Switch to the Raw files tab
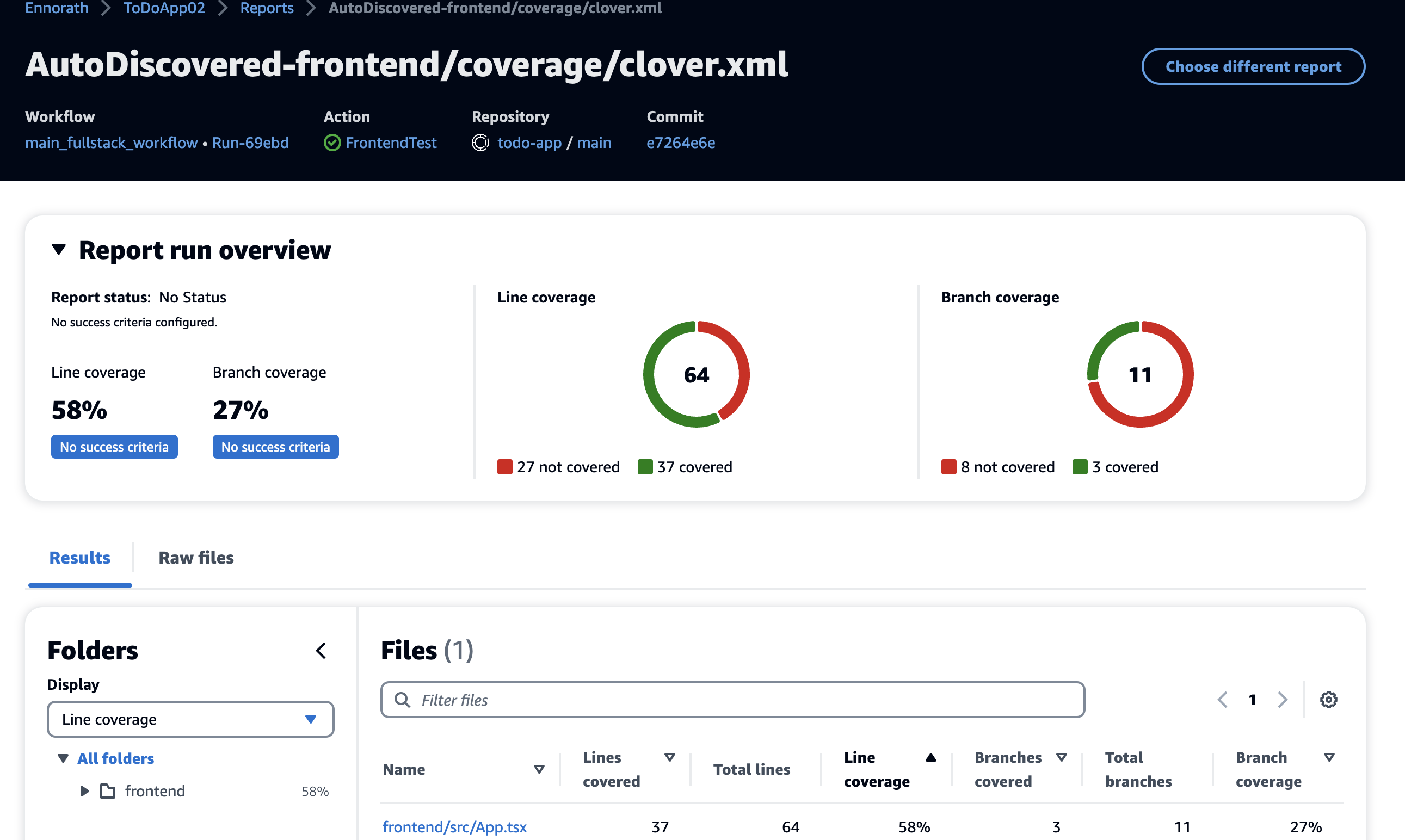This screenshot has height=840, width=1405. coord(196,558)
